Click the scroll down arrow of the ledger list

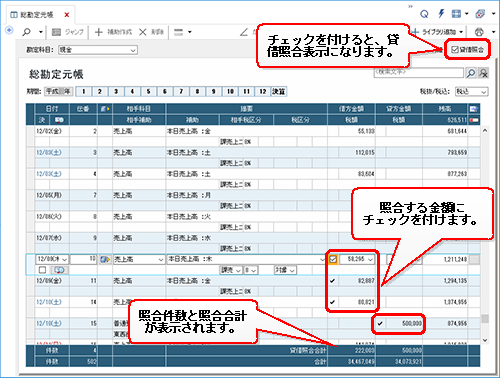pyautogui.click(x=485, y=340)
